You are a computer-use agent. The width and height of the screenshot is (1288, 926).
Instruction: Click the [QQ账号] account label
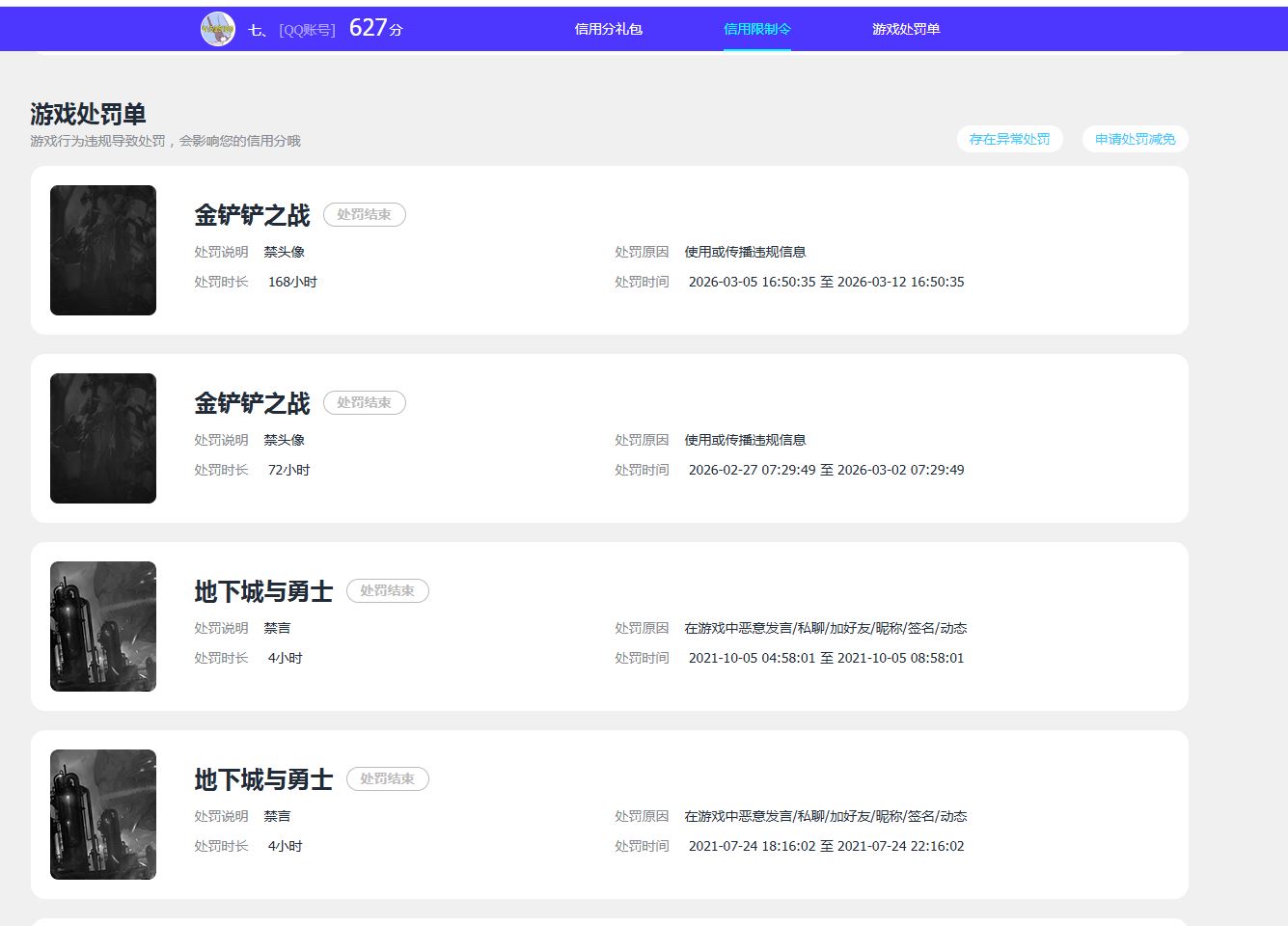click(x=307, y=29)
